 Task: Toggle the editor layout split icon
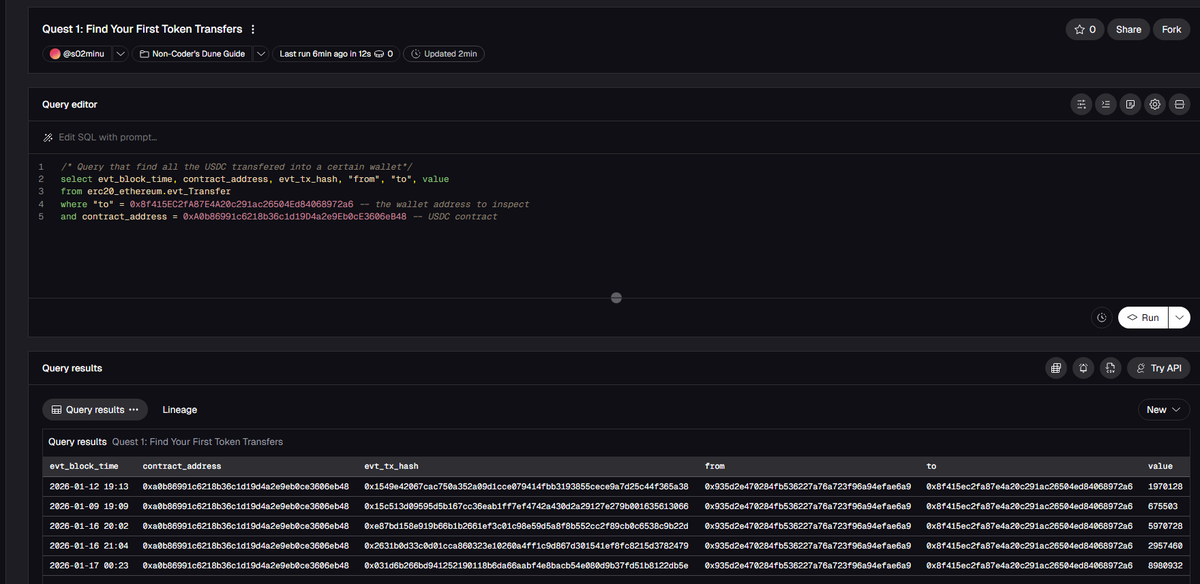[x=1179, y=104]
